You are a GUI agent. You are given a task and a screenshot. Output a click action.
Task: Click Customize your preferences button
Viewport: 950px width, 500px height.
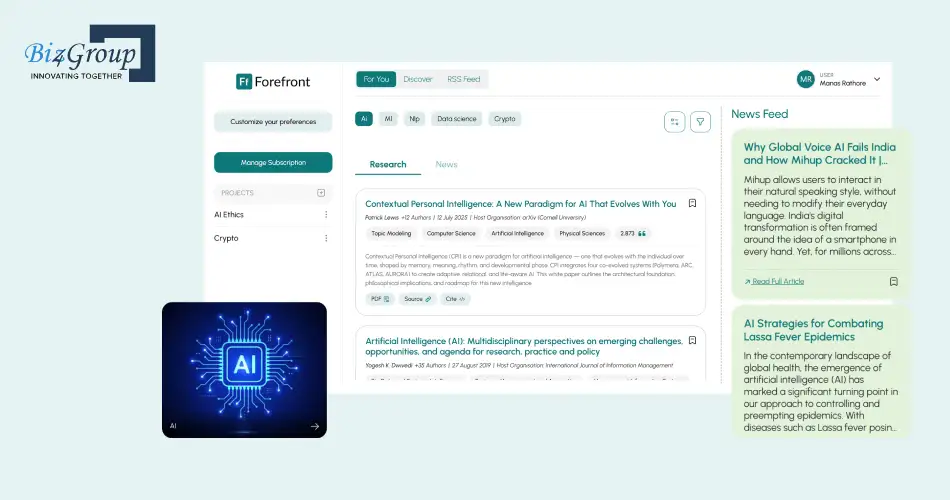[x=273, y=122]
